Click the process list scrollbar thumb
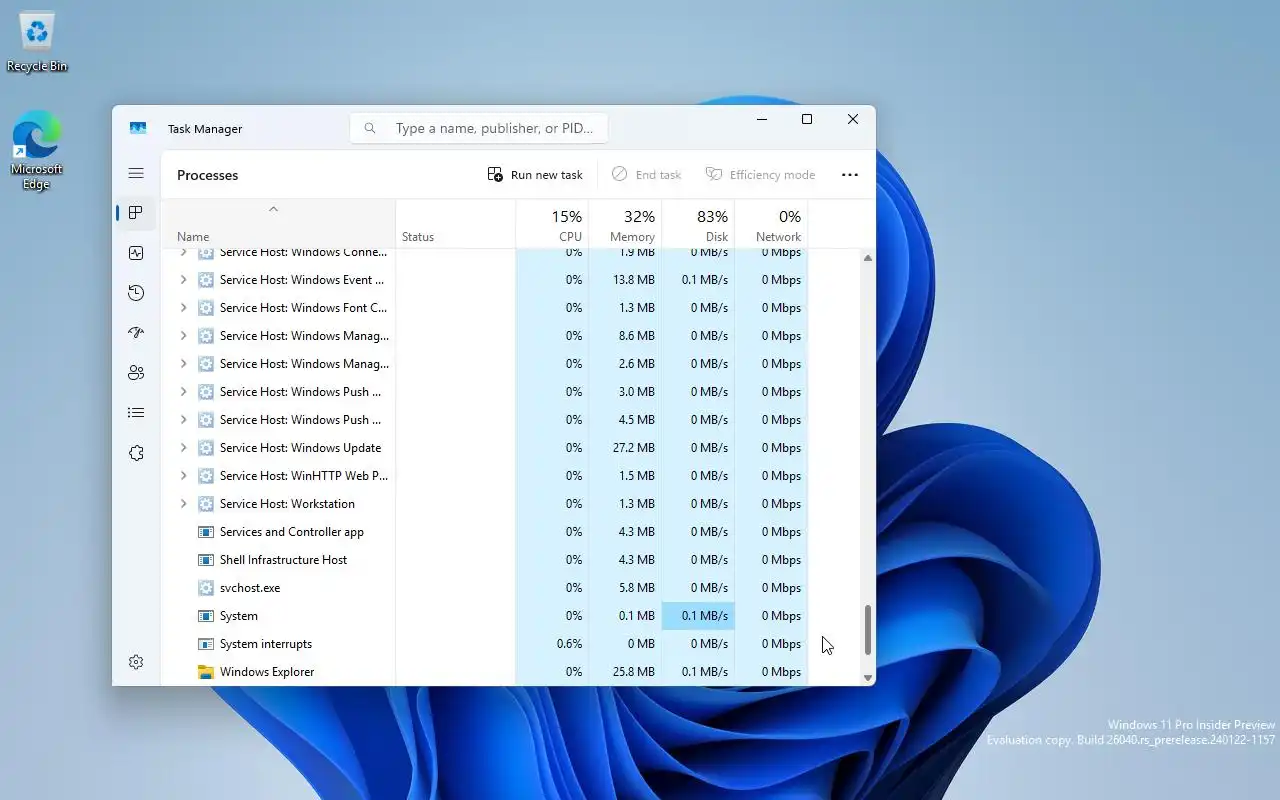Image resolution: width=1280 pixels, height=800 pixels. [x=867, y=630]
